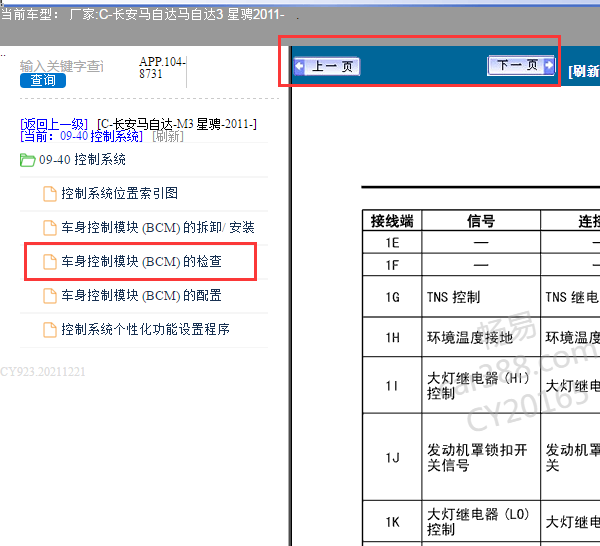Click table cell 1H
Viewport: 600px width, 546px height.
pos(392,337)
